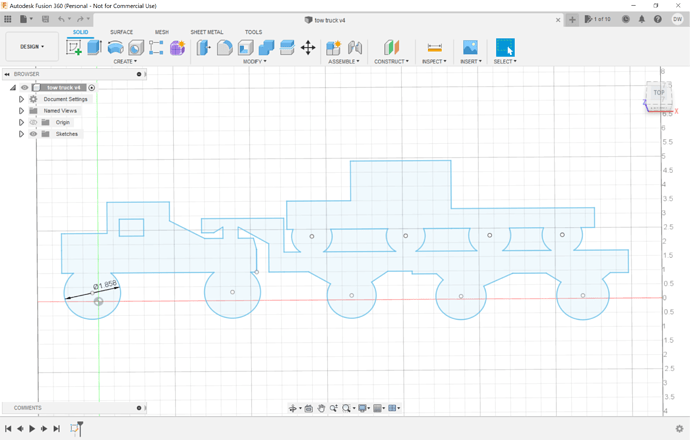Switch to the Tools tab
This screenshot has width=690, height=440.
(253, 32)
